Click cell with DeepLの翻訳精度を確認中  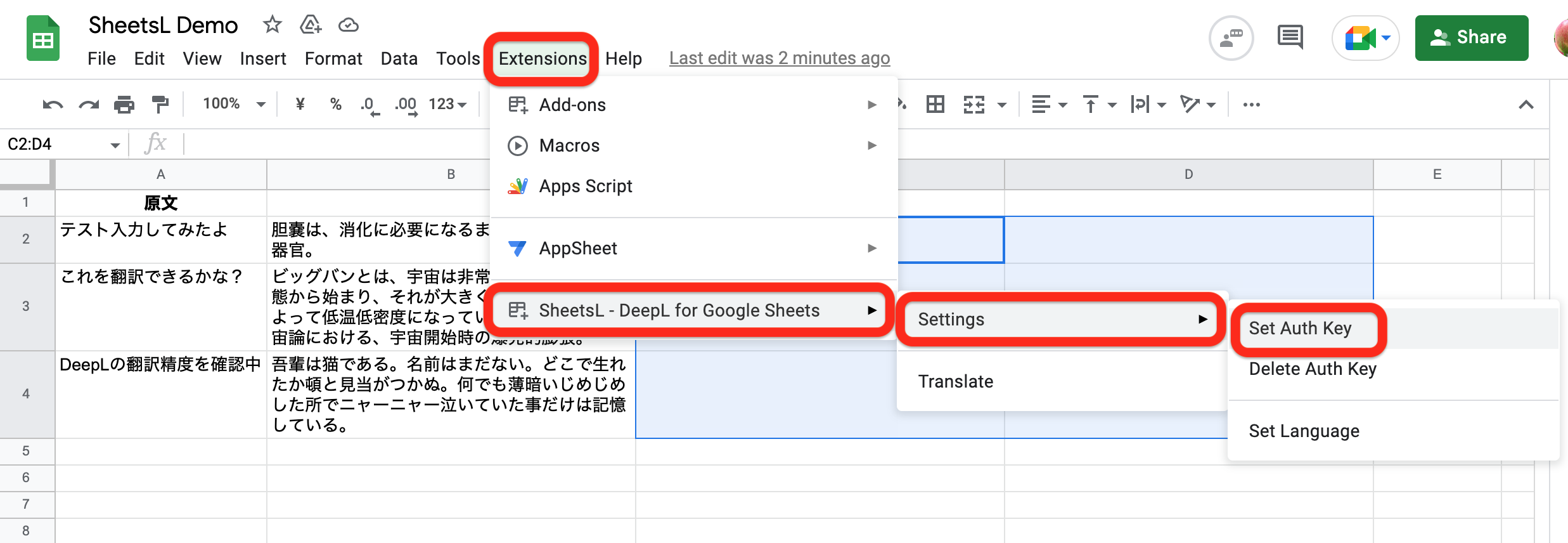coord(161,394)
